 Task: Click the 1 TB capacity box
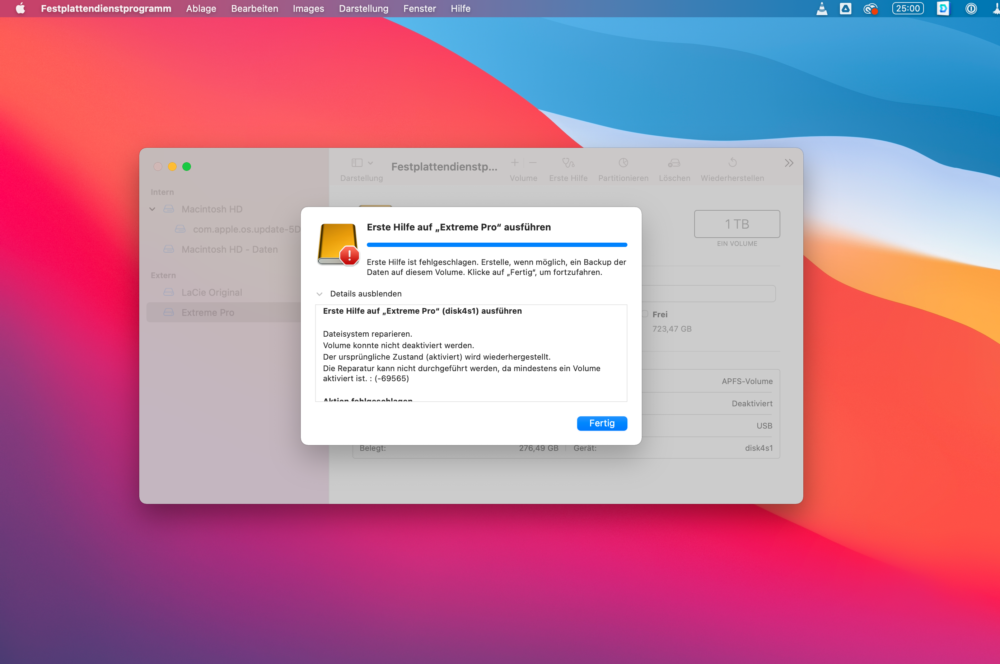(737, 224)
